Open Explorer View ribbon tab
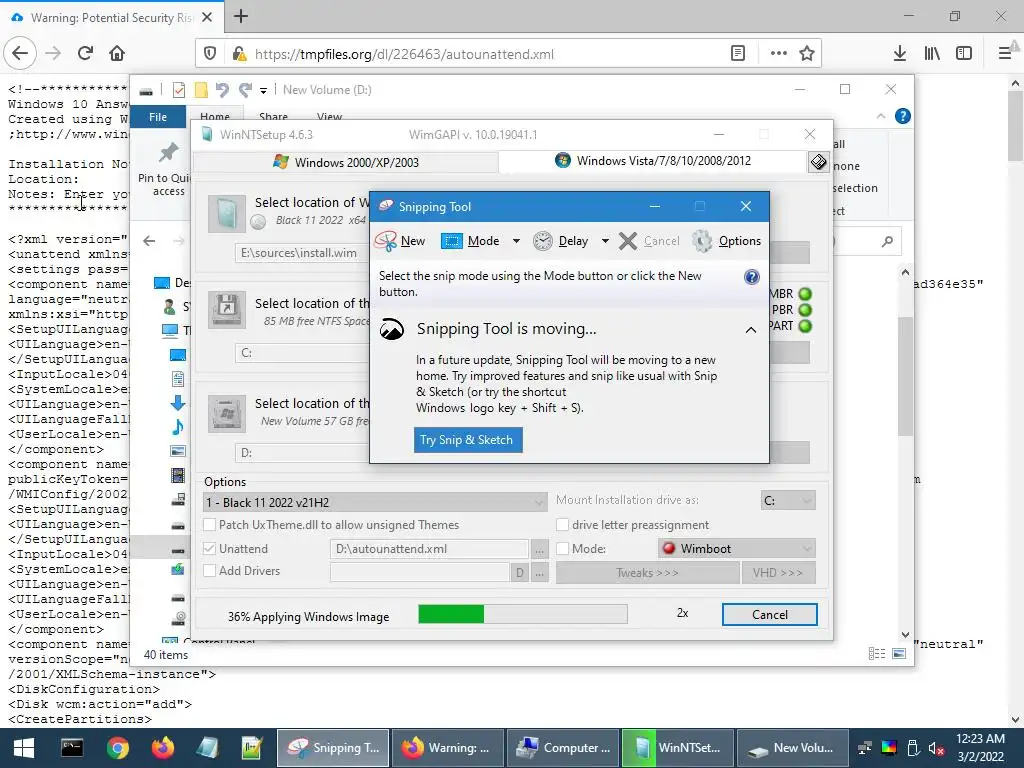This screenshot has width=1024, height=768. tap(329, 116)
